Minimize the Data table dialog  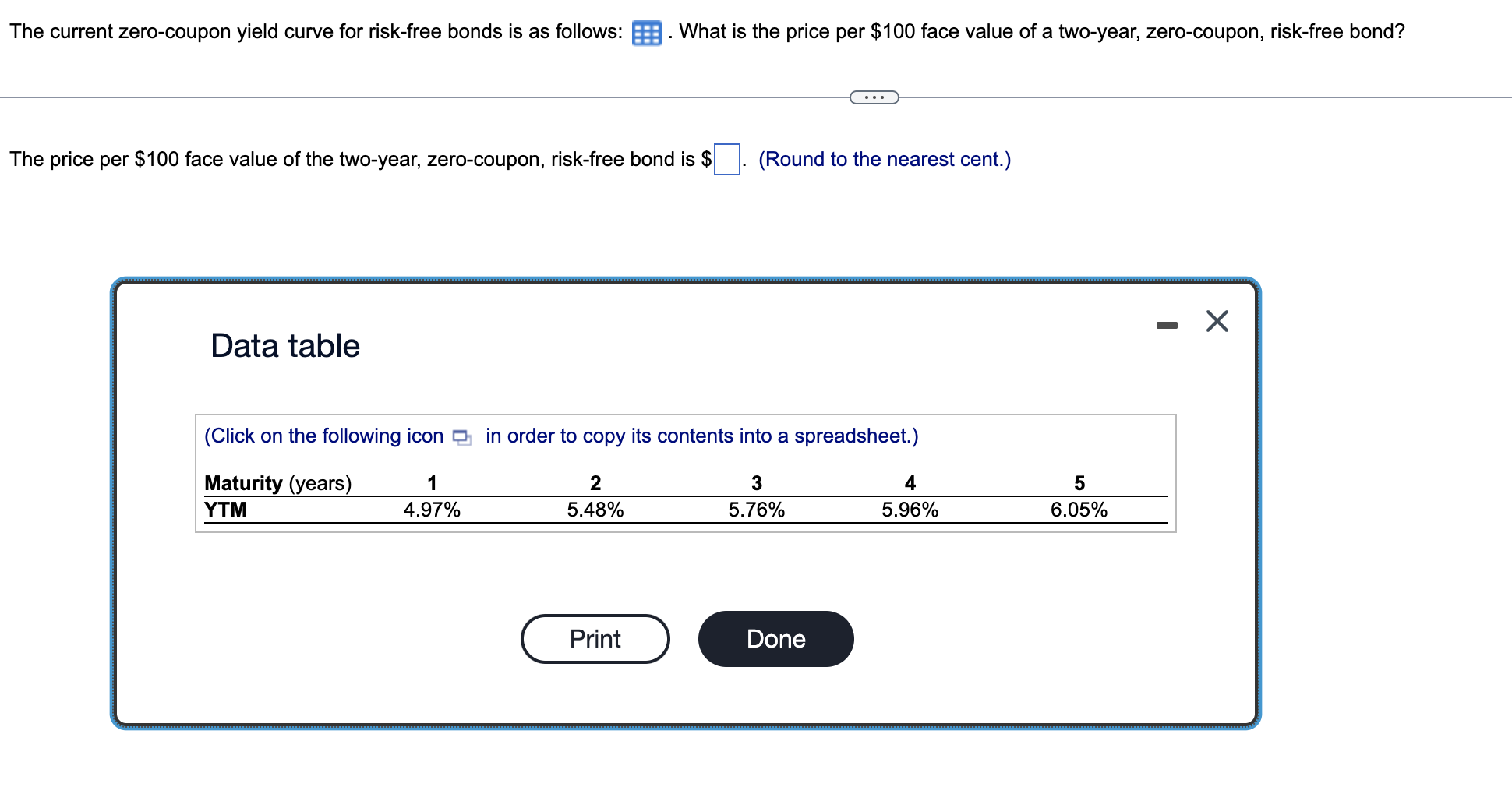coord(1167,327)
